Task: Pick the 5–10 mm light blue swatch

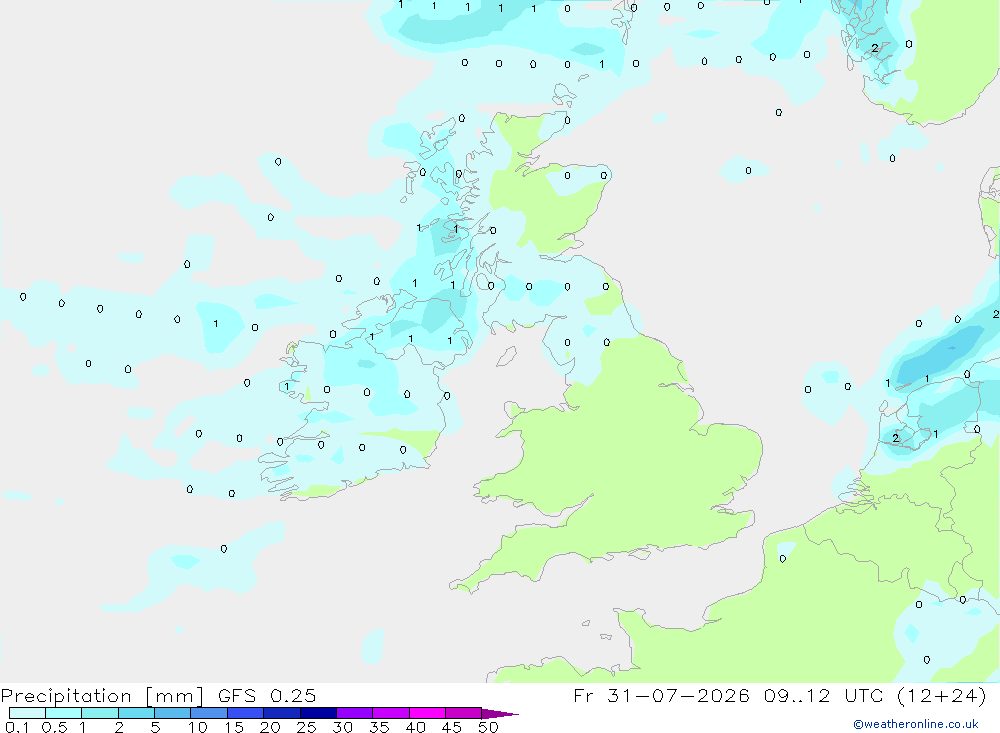Action: [173, 713]
